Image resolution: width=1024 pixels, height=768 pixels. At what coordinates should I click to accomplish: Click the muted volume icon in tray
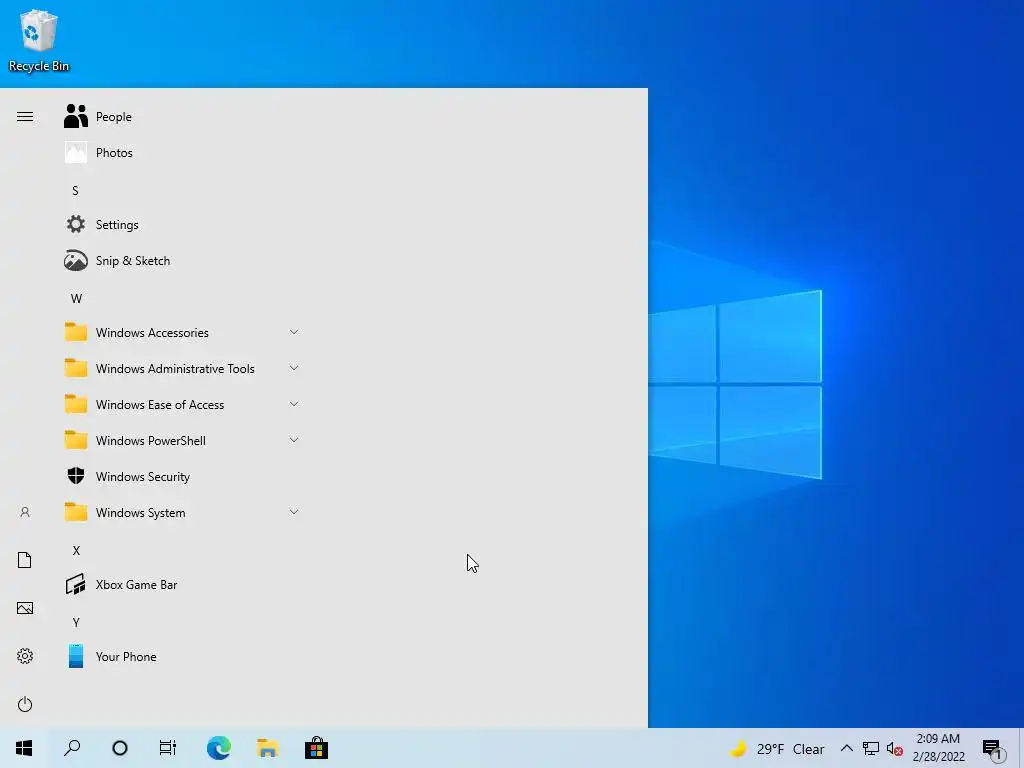895,748
